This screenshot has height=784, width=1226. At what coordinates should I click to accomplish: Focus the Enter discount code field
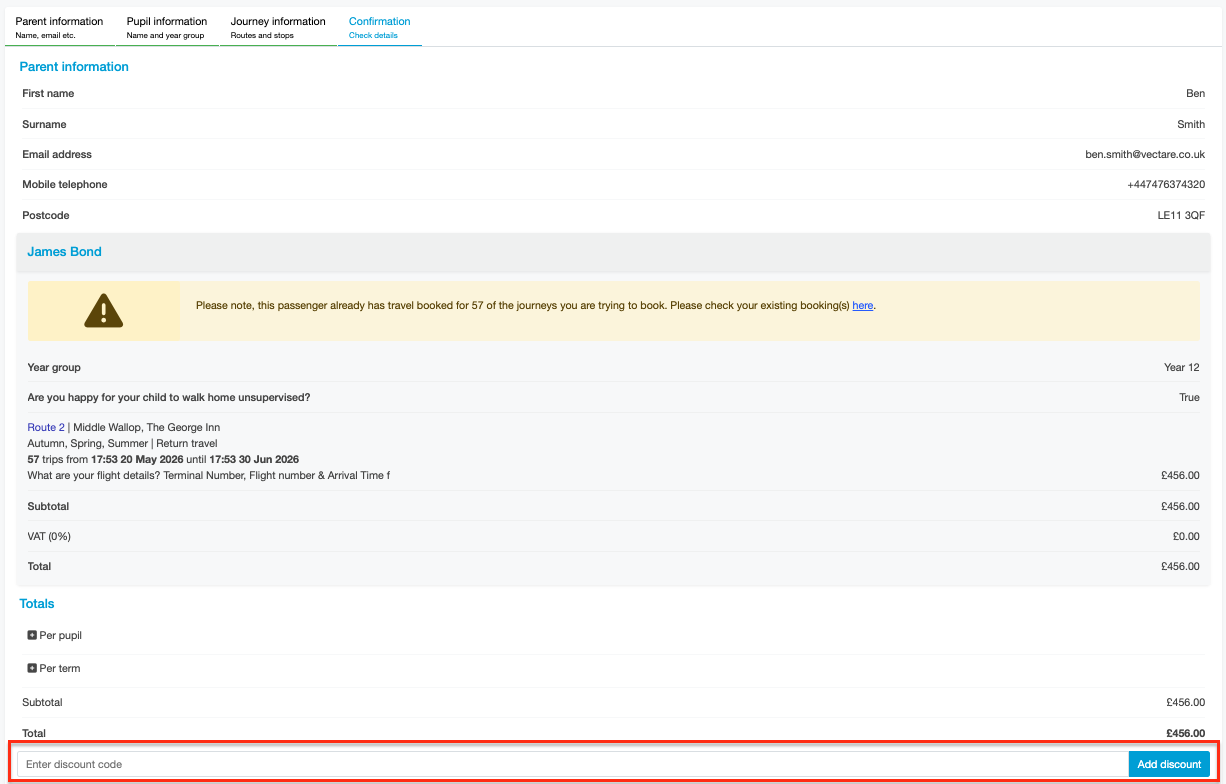click(573, 764)
